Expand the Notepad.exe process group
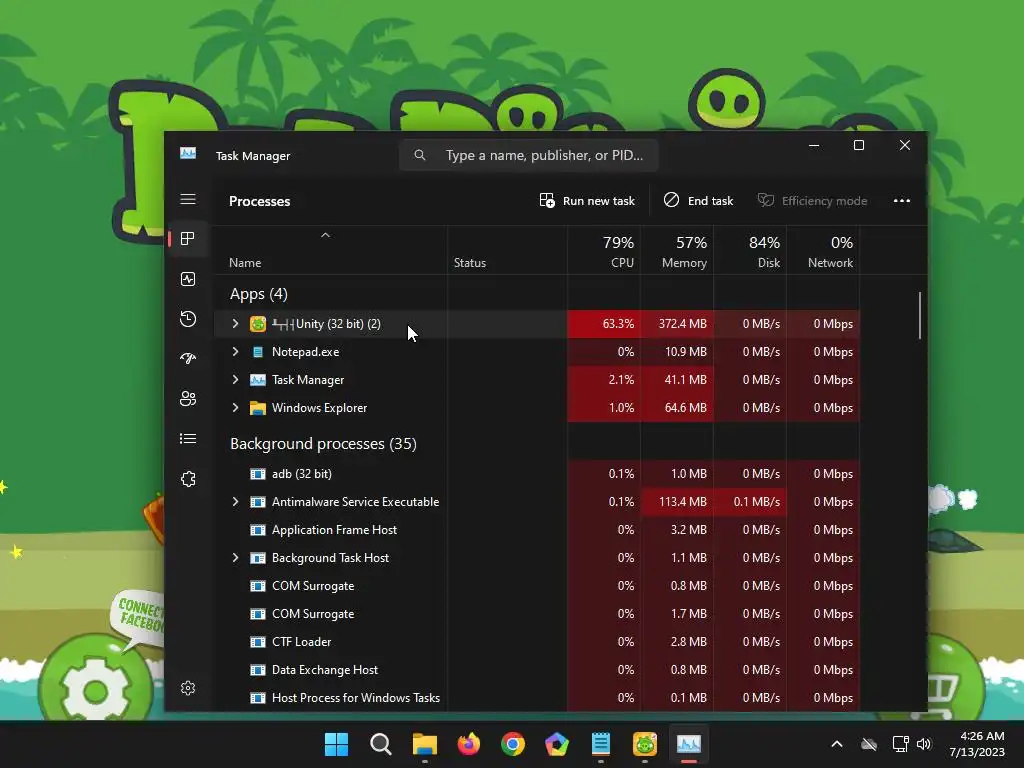The width and height of the screenshot is (1024, 768). (235, 352)
